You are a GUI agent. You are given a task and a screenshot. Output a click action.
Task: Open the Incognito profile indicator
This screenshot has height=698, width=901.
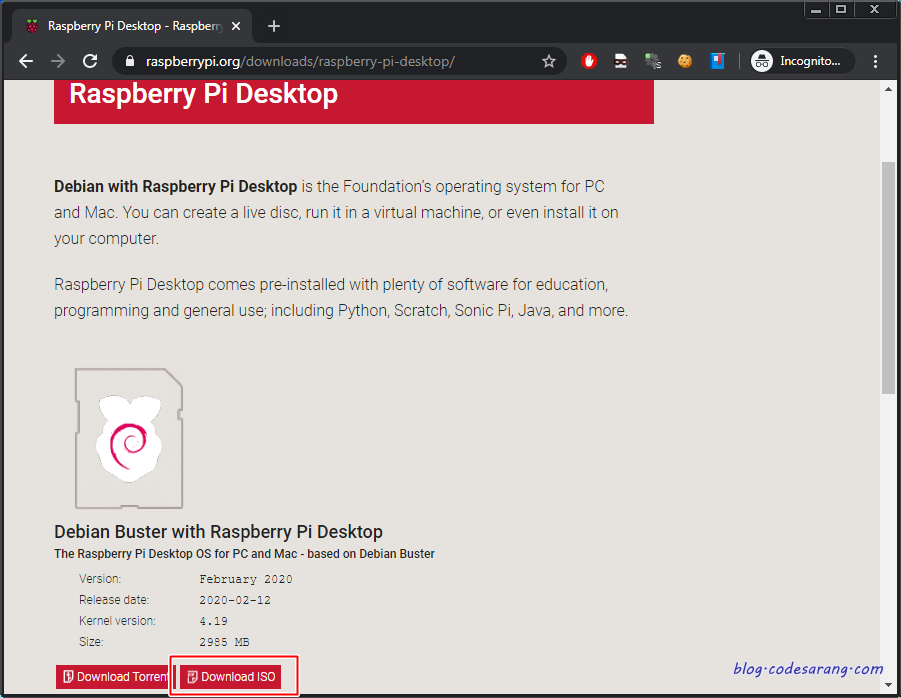pos(802,61)
